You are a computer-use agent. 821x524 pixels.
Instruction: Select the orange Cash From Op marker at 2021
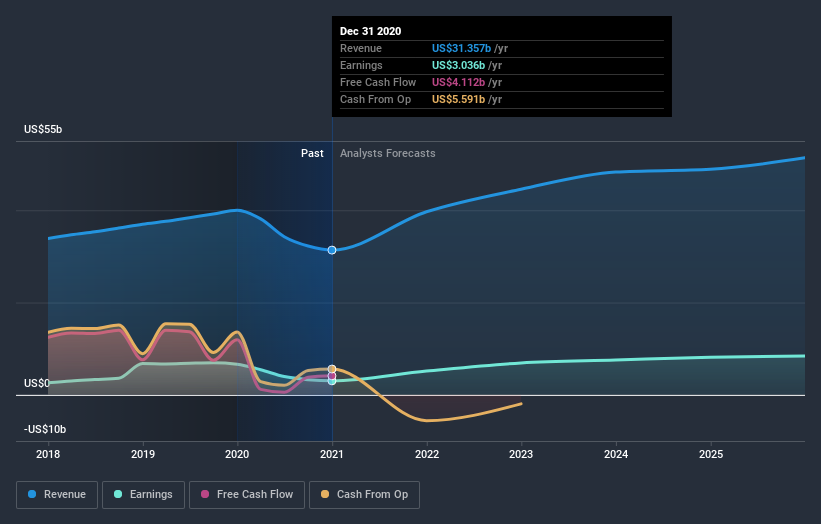(x=332, y=369)
